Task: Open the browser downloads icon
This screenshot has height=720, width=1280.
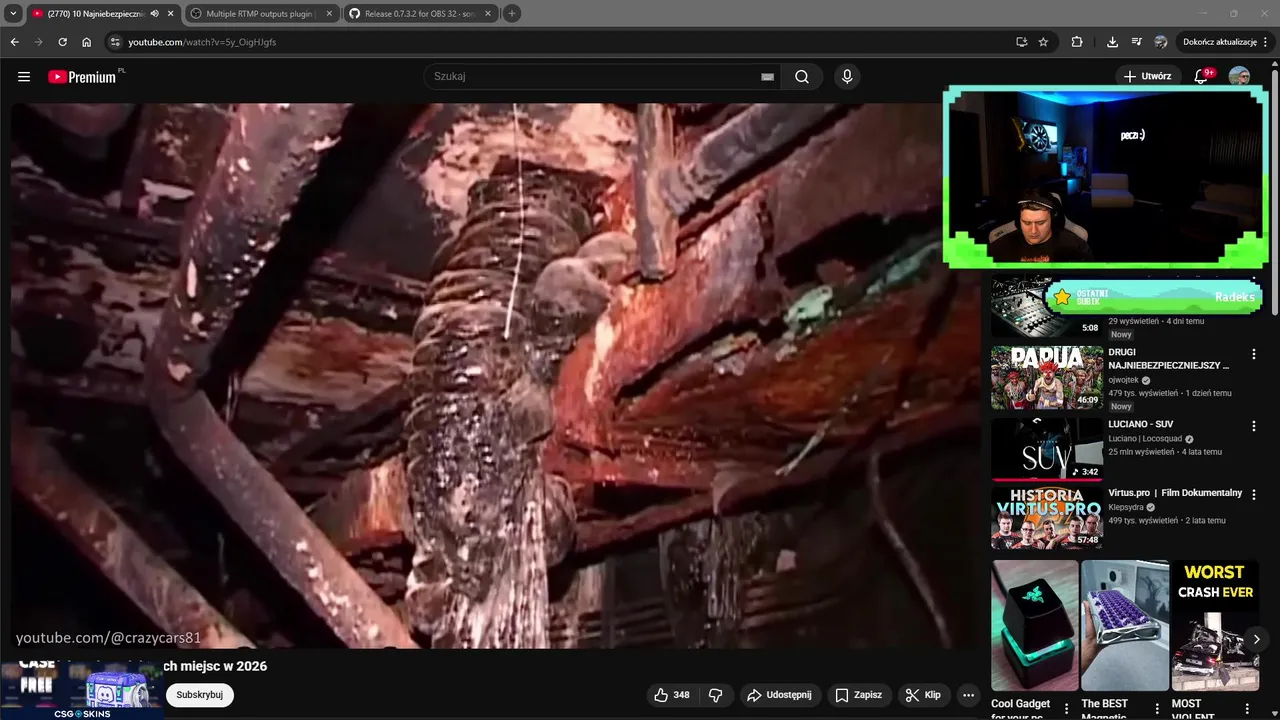Action: click(1112, 42)
